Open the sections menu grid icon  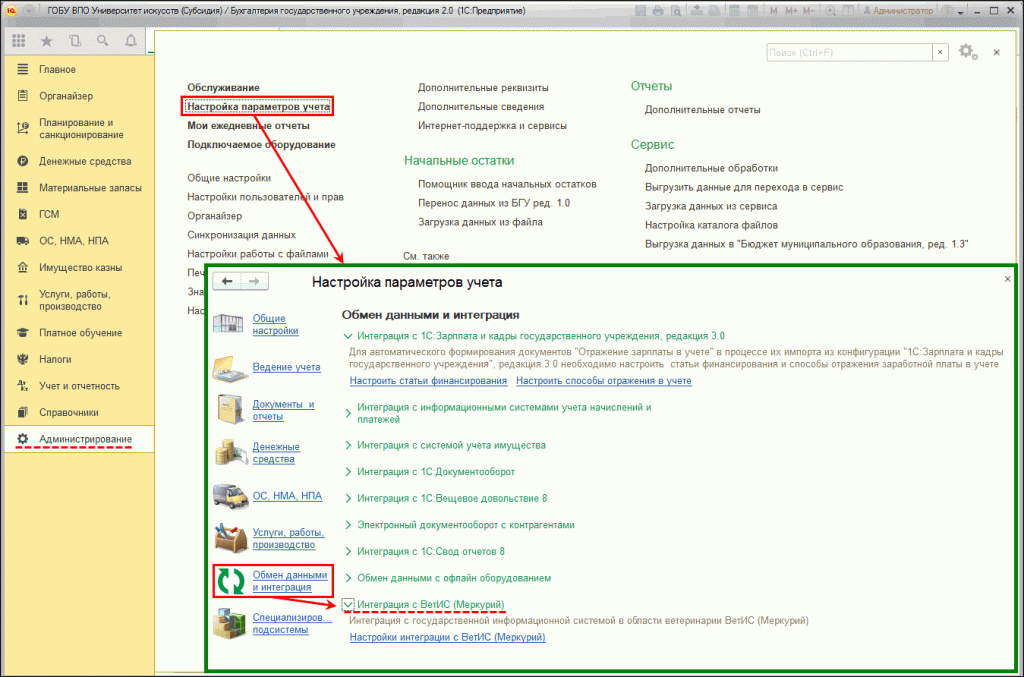pyautogui.click(x=18, y=41)
